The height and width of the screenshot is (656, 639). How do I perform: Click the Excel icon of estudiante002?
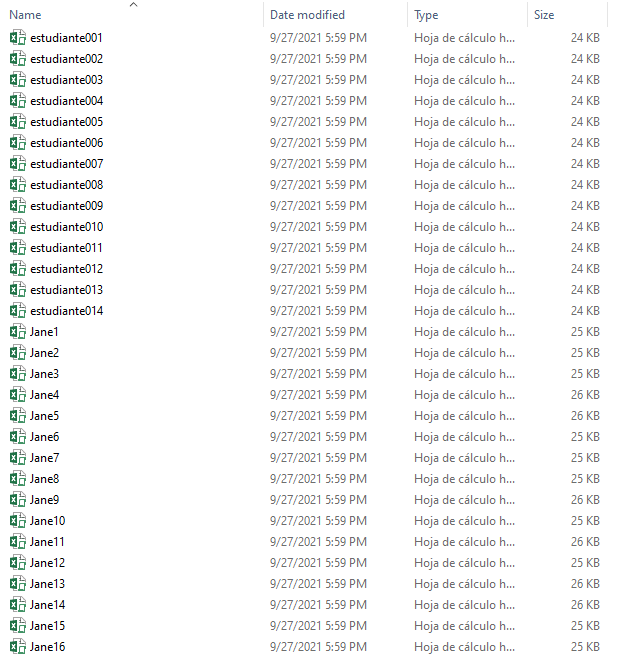click(x=18, y=59)
